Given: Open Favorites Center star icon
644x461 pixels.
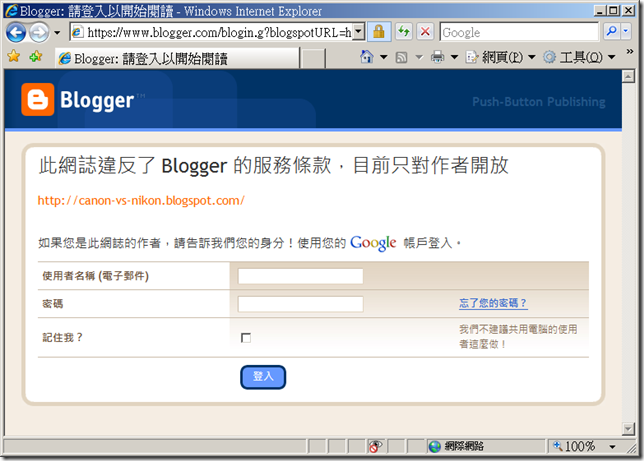Looking at the screenshot, I should point(14,56).
